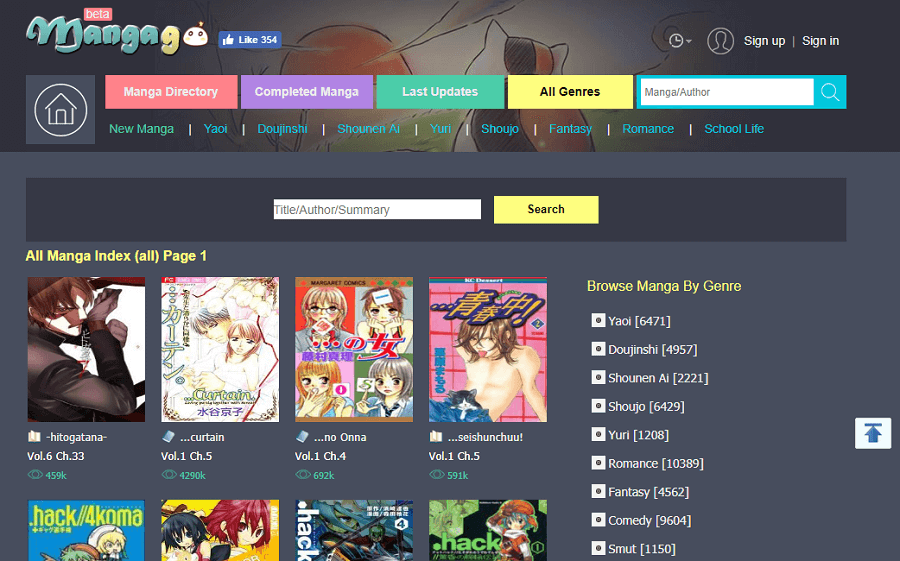Screen dimensions: 900x561
Task: Open the All Genres menu
Action: point(570,92)
